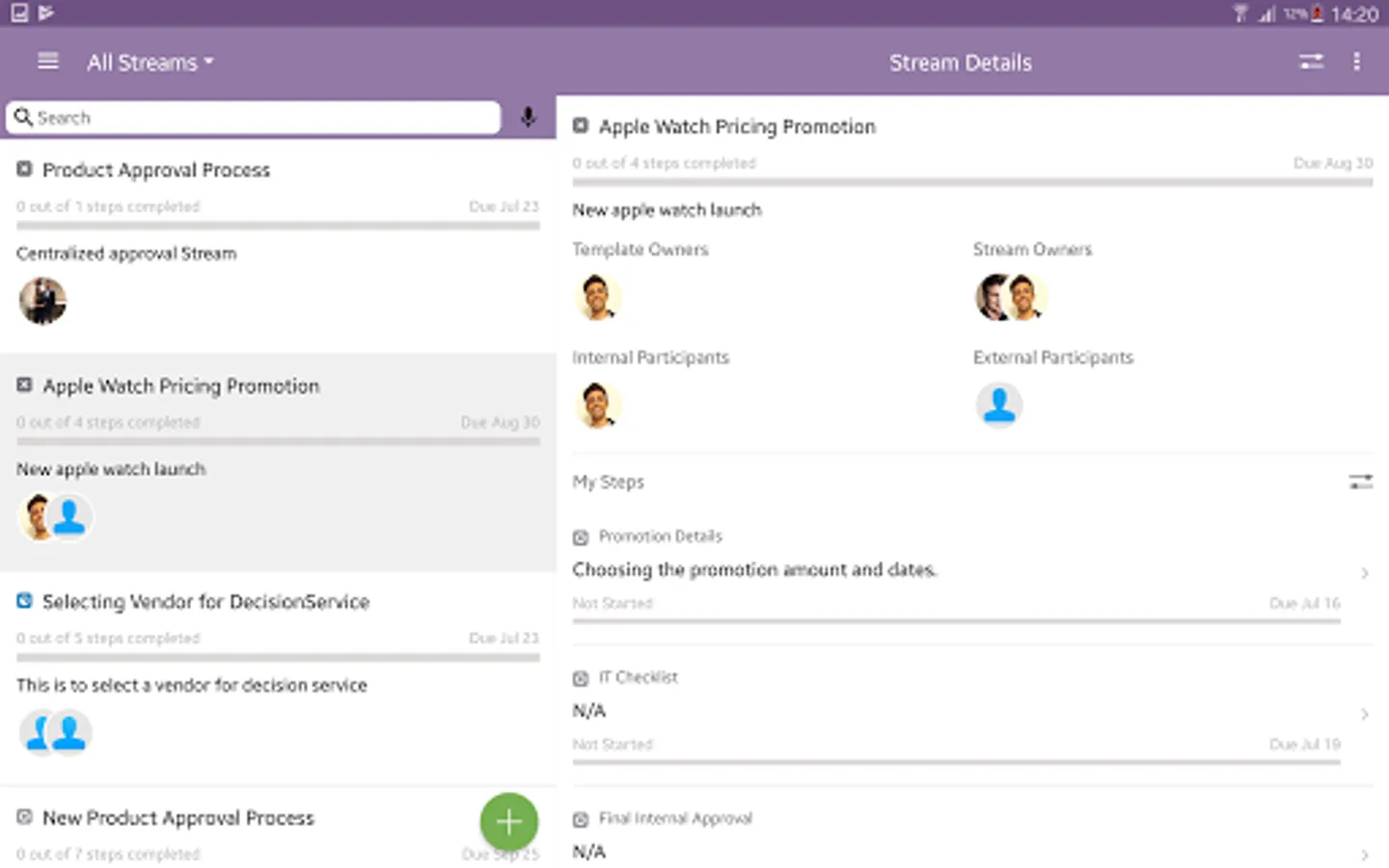Click the notification icon at top-left status bar
The image size is (1389, 868).
pos(19,13)
